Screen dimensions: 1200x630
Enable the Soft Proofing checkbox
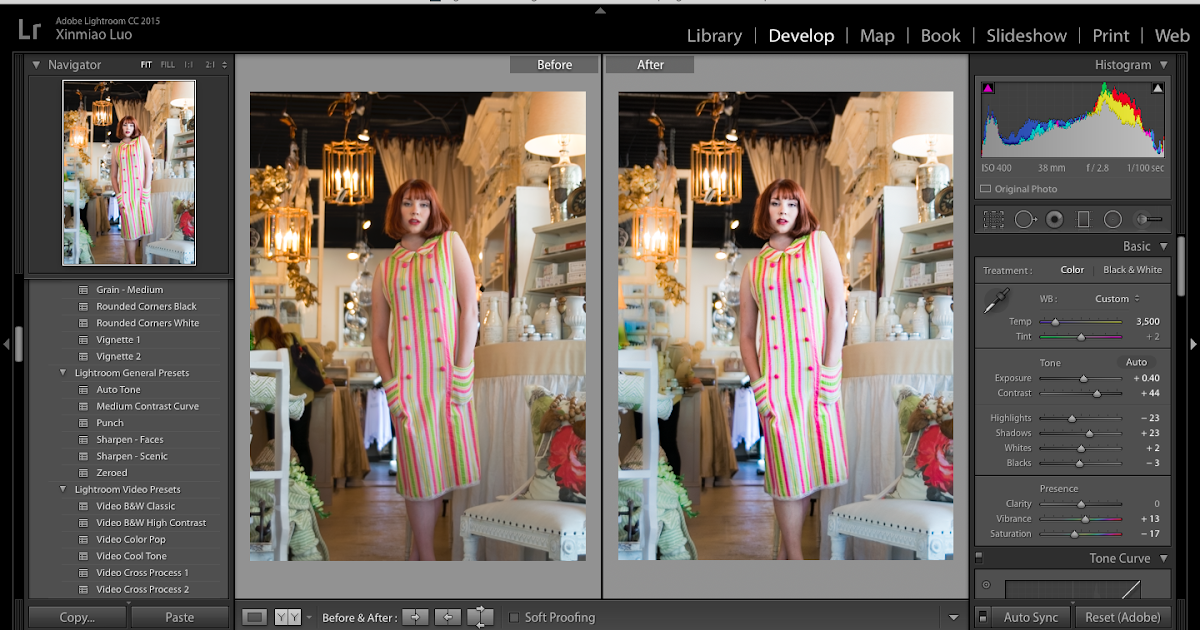point(514,618)
